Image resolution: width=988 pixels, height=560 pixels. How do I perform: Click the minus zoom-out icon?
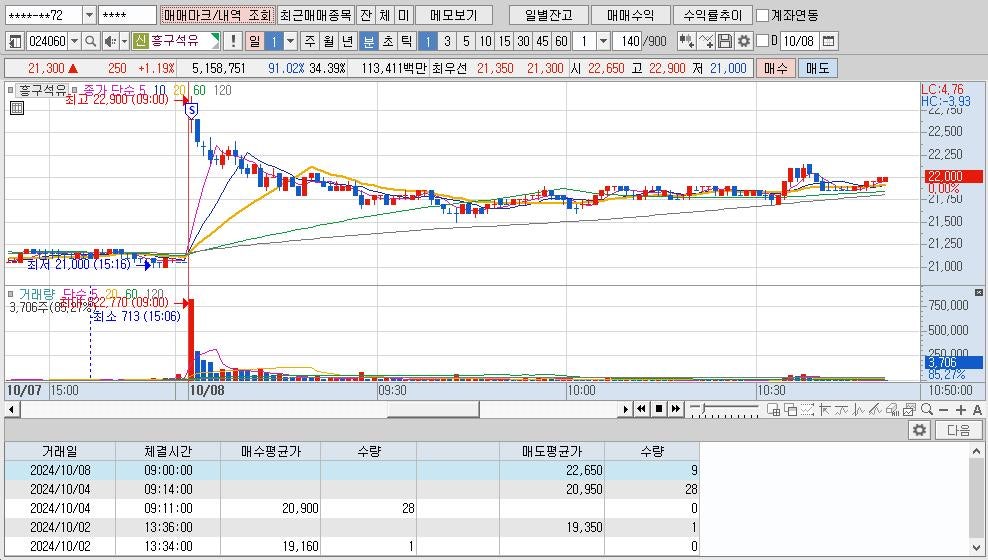[x=943, y=410]
